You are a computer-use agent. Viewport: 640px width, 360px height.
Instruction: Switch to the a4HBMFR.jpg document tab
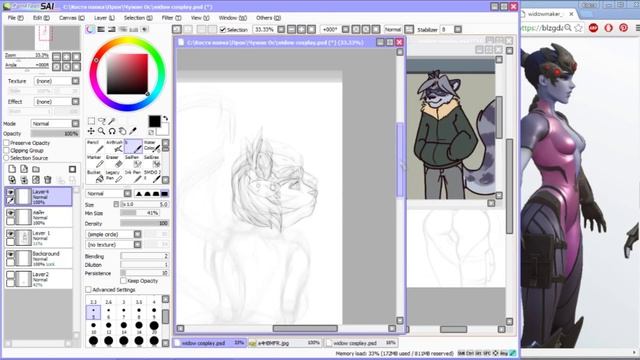point(285,343)
